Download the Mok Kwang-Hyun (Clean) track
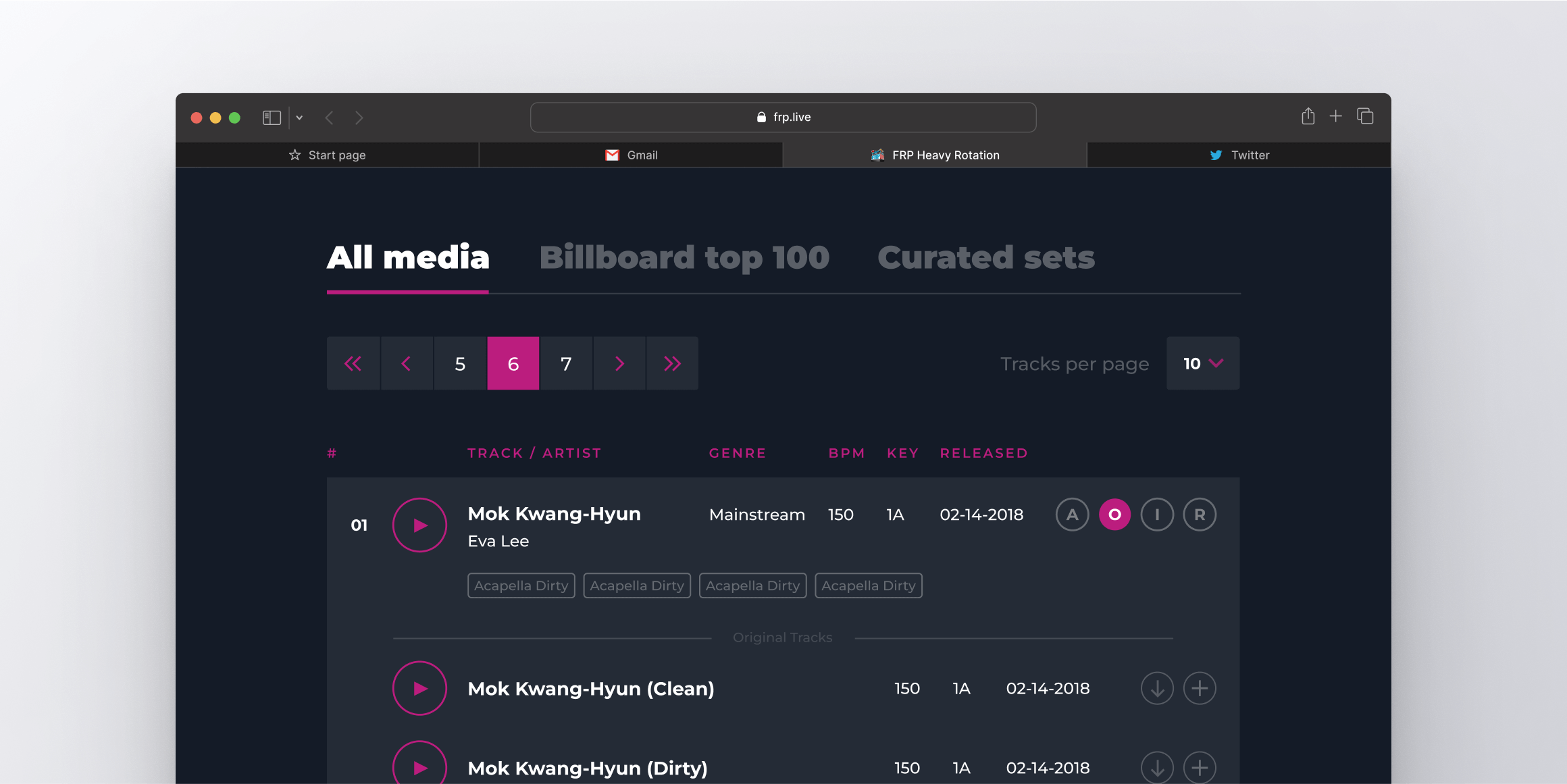This screenshot has height=784, width=1567. [x=1157, y=688]
